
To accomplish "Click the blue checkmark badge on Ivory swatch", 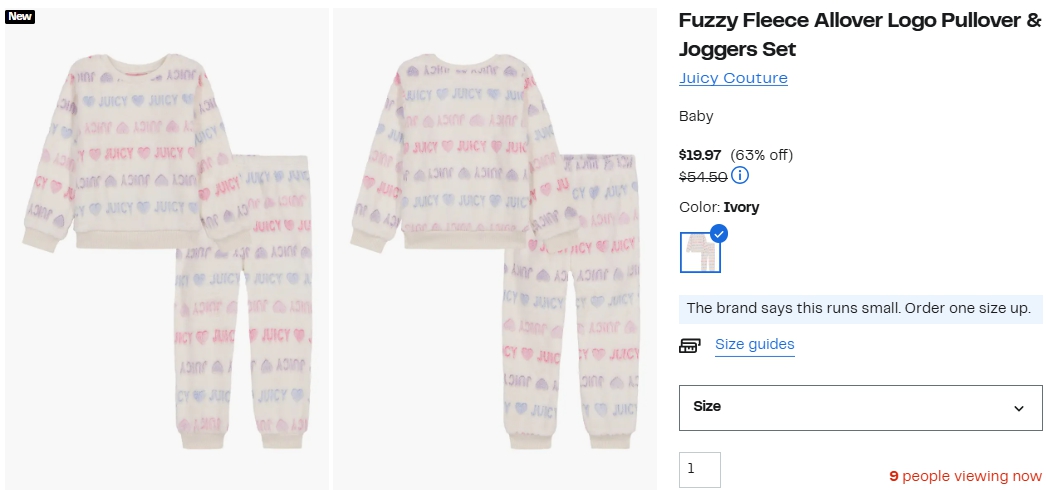I will 718,234.
